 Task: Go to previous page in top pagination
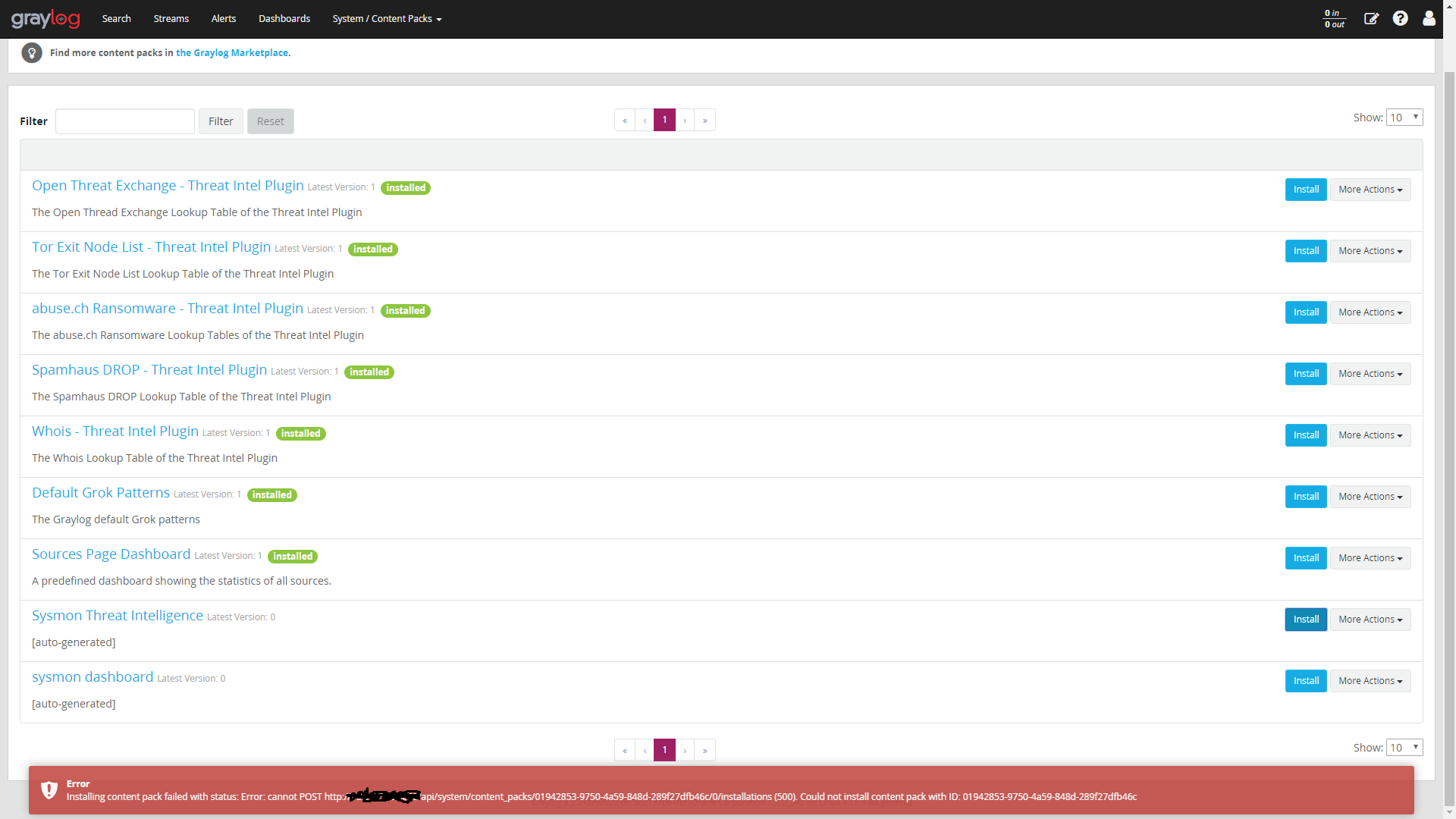pos(645,120)
